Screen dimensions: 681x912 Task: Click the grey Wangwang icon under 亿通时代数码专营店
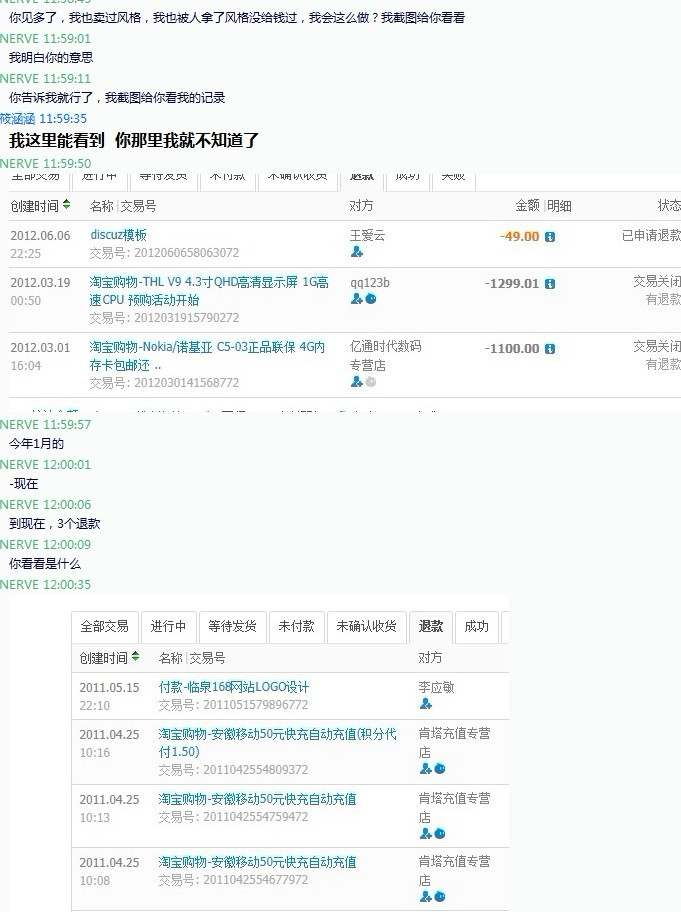(371, 381)
